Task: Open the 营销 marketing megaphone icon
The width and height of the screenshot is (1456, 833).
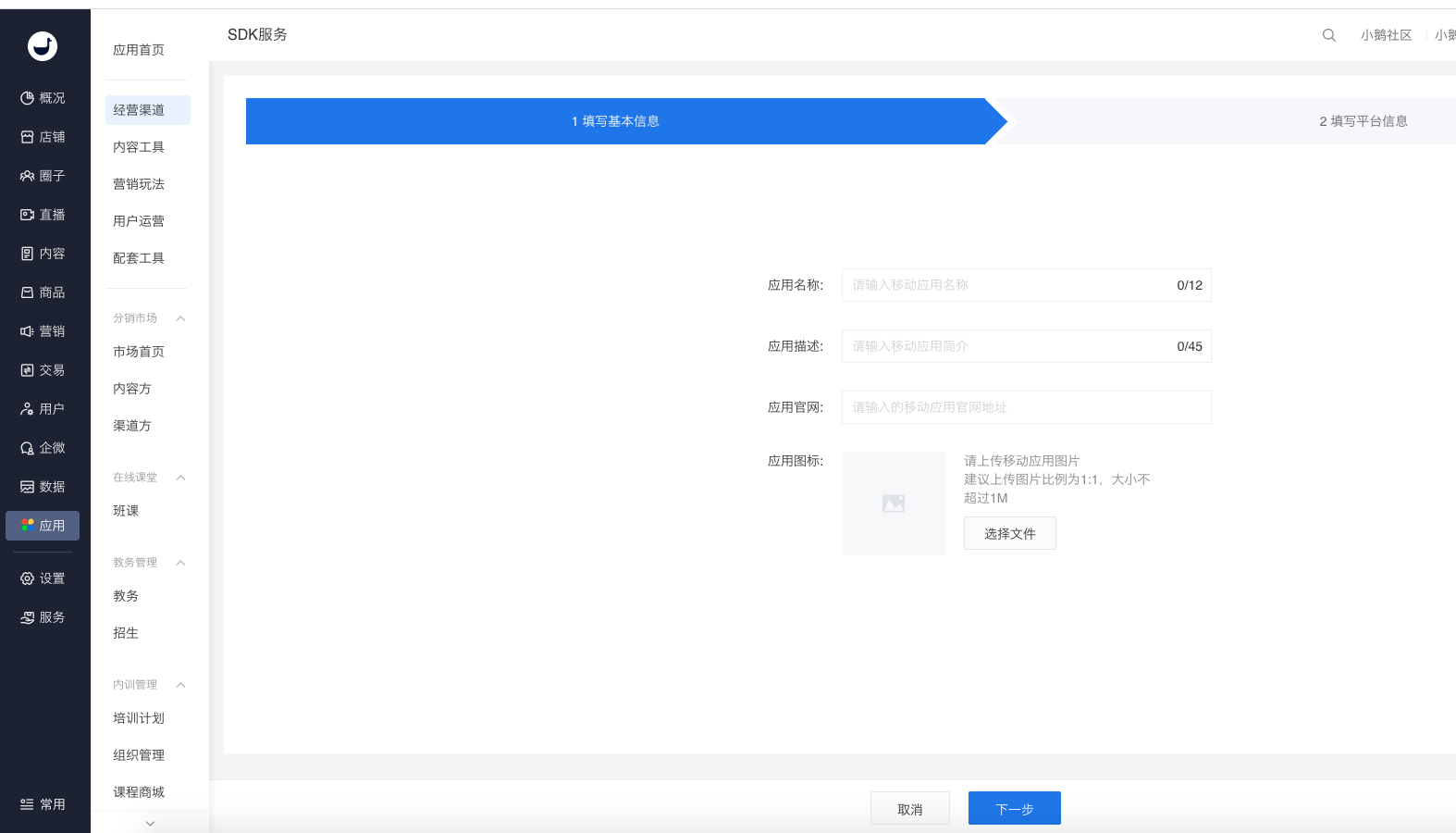Action: (x=28, y=331)
